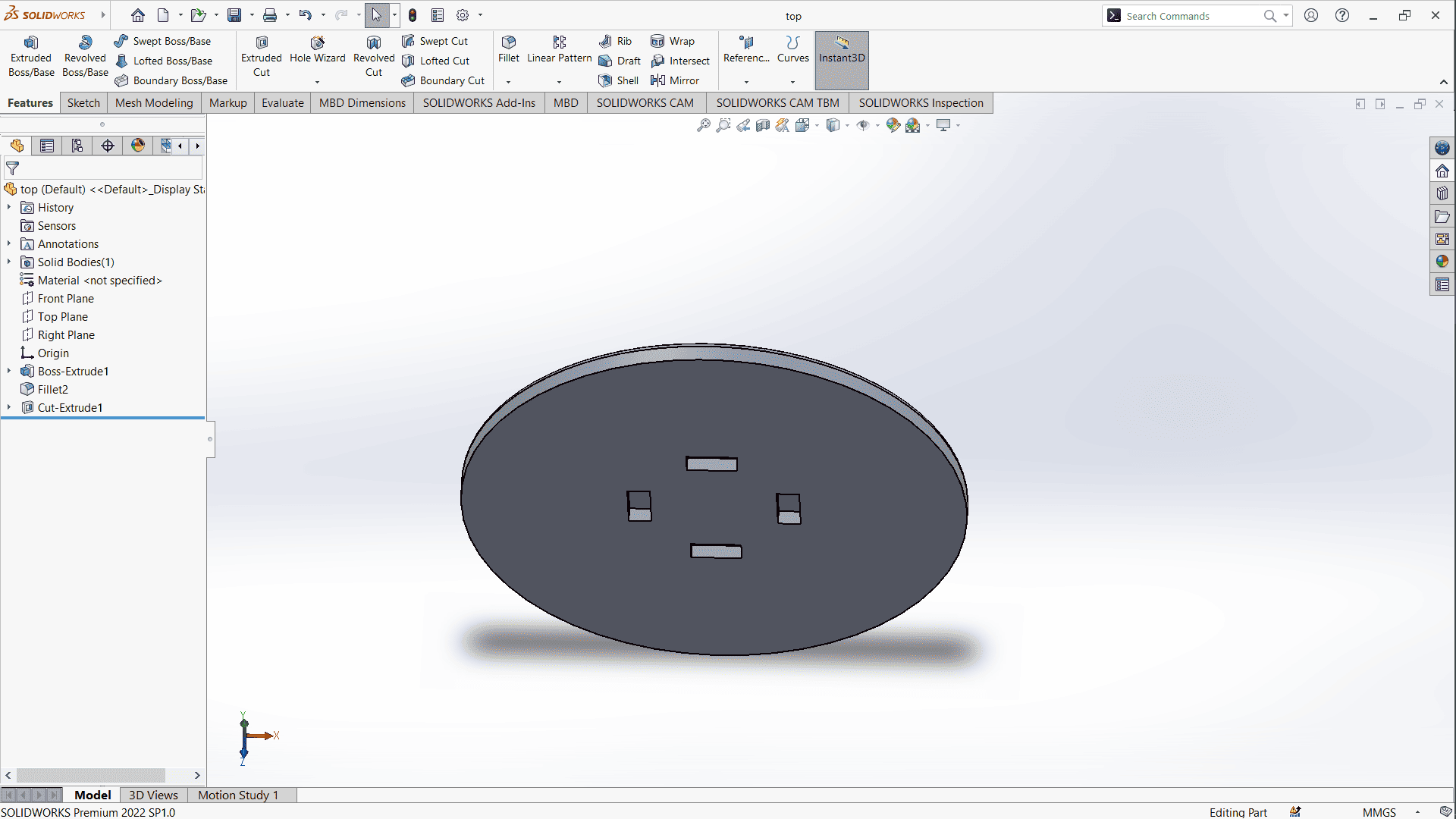This screenshot has height=819, width=1456.
Task: Select the Wrap tool
Action: click(x=673, y=41)
